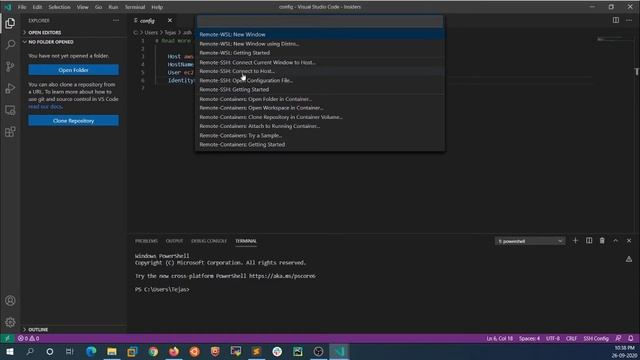
Task: Open Source Control view
Action: tap(10, 66)
